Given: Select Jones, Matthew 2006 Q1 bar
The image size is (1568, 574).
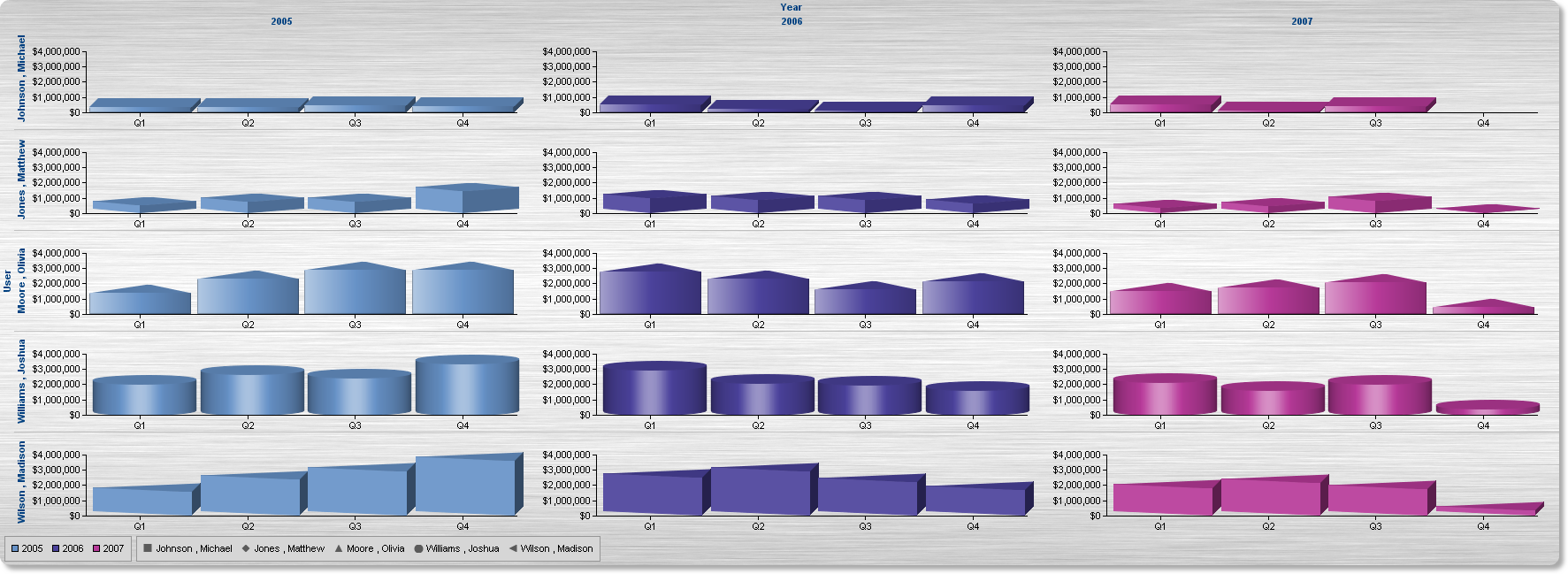Looking at the screenshot, I should [654, 203].
